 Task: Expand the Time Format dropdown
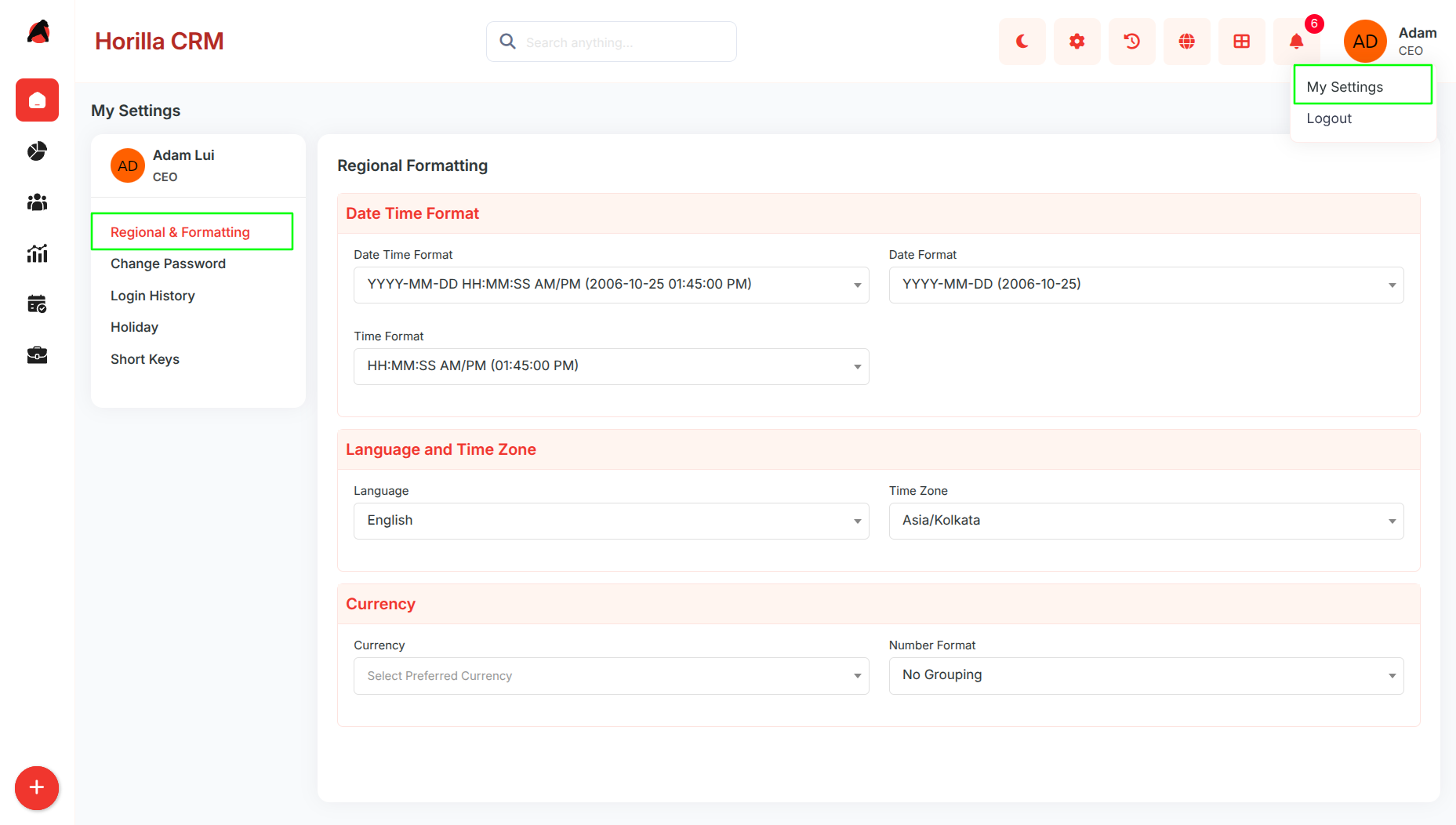[612, 366]
